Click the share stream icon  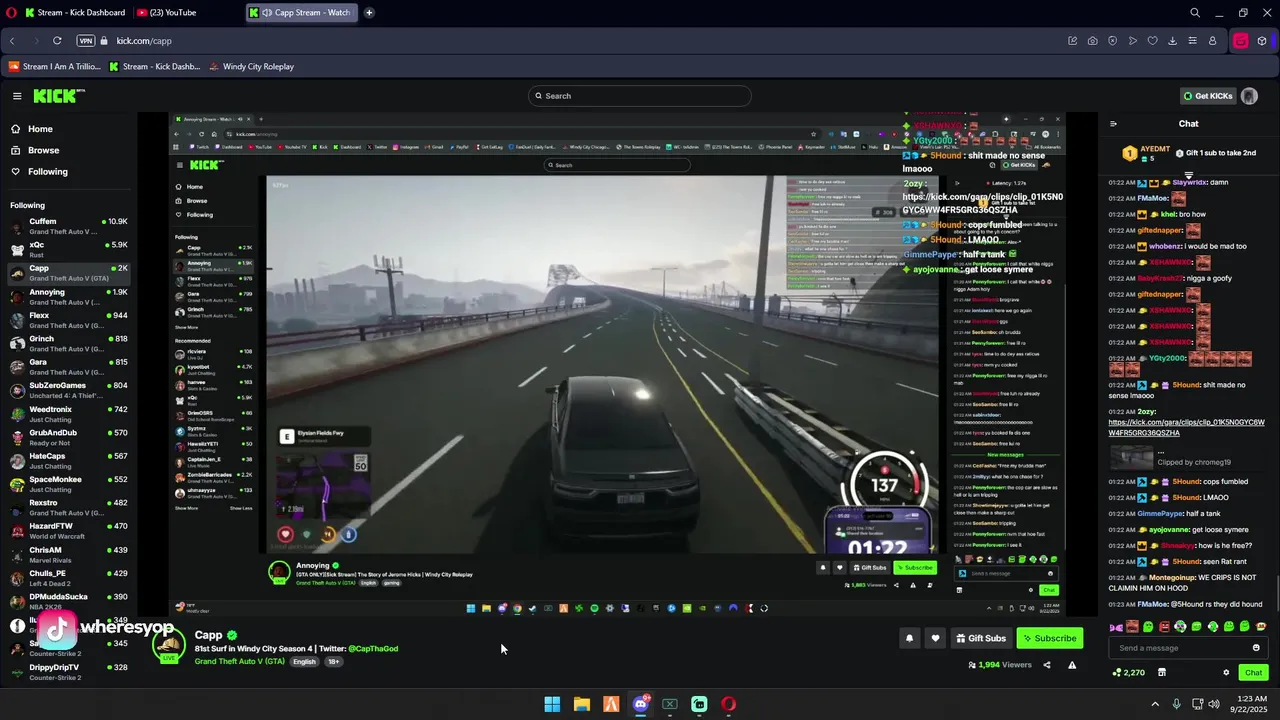pos(1047,665)
